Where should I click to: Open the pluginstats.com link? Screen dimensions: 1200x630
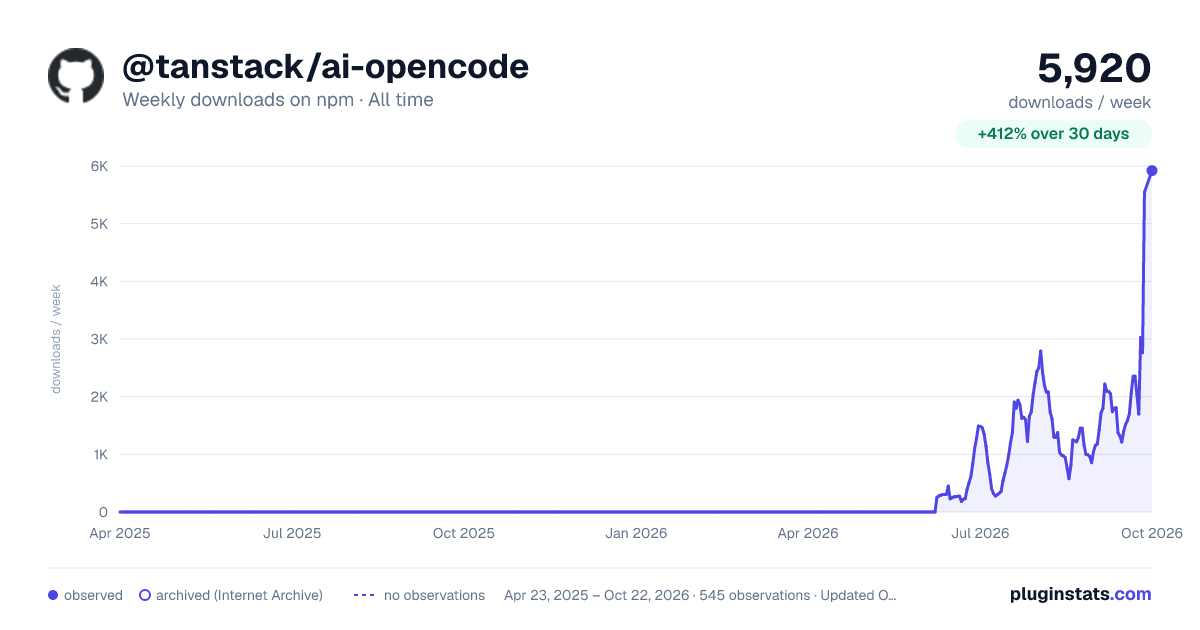click(x=1081, y=594)
